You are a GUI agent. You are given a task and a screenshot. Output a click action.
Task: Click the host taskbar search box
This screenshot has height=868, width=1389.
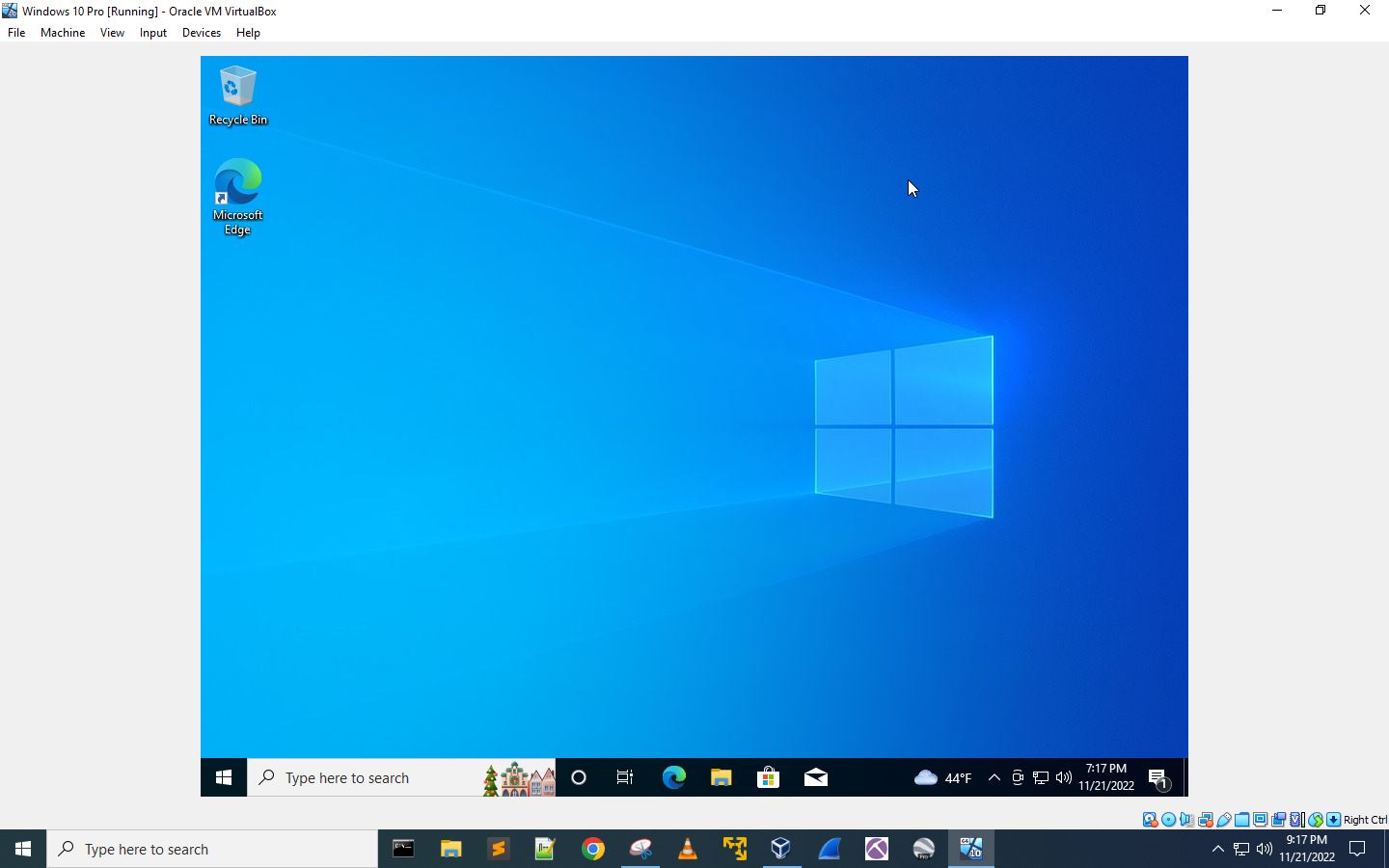point(212,849)
